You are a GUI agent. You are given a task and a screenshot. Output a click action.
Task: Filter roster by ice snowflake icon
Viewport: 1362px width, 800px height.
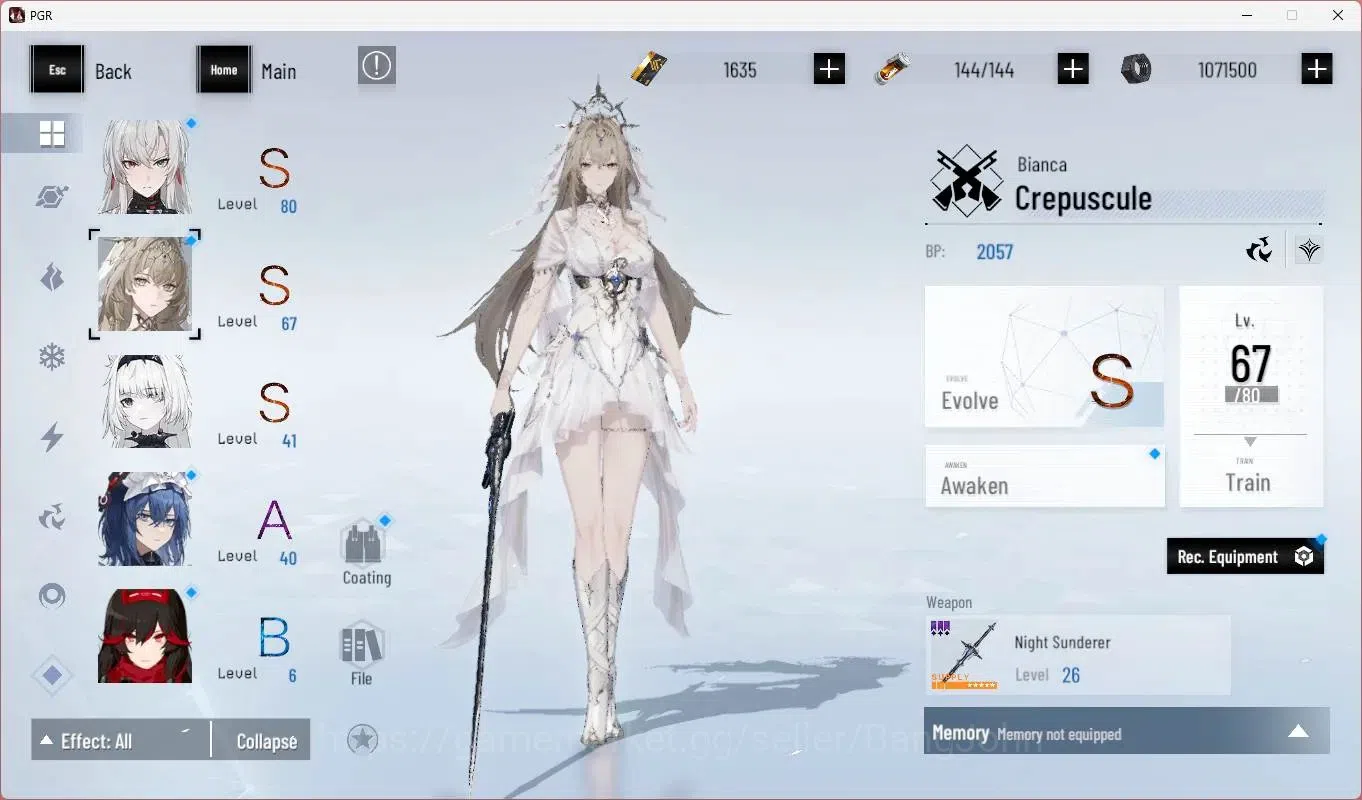(x=52, y=357)
